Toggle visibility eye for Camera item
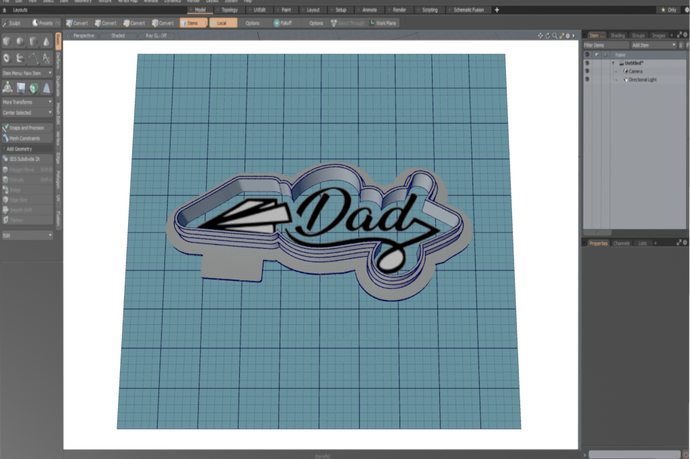The height and width of the screenshot is (459, 690). (588, 71)
